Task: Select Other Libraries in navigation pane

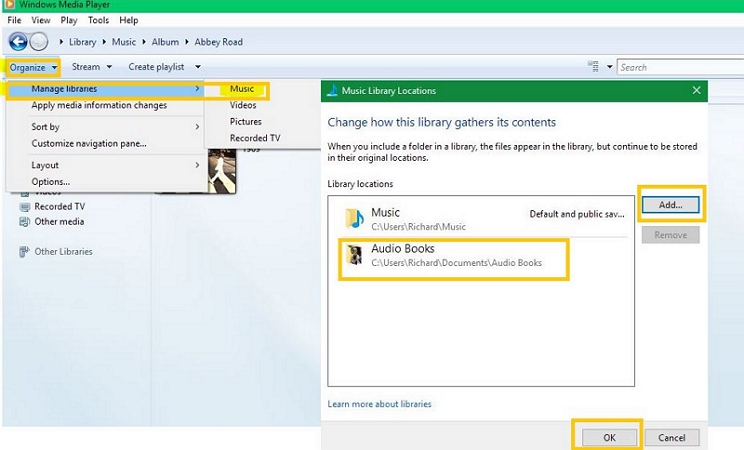Action: [x=63, y=252]
